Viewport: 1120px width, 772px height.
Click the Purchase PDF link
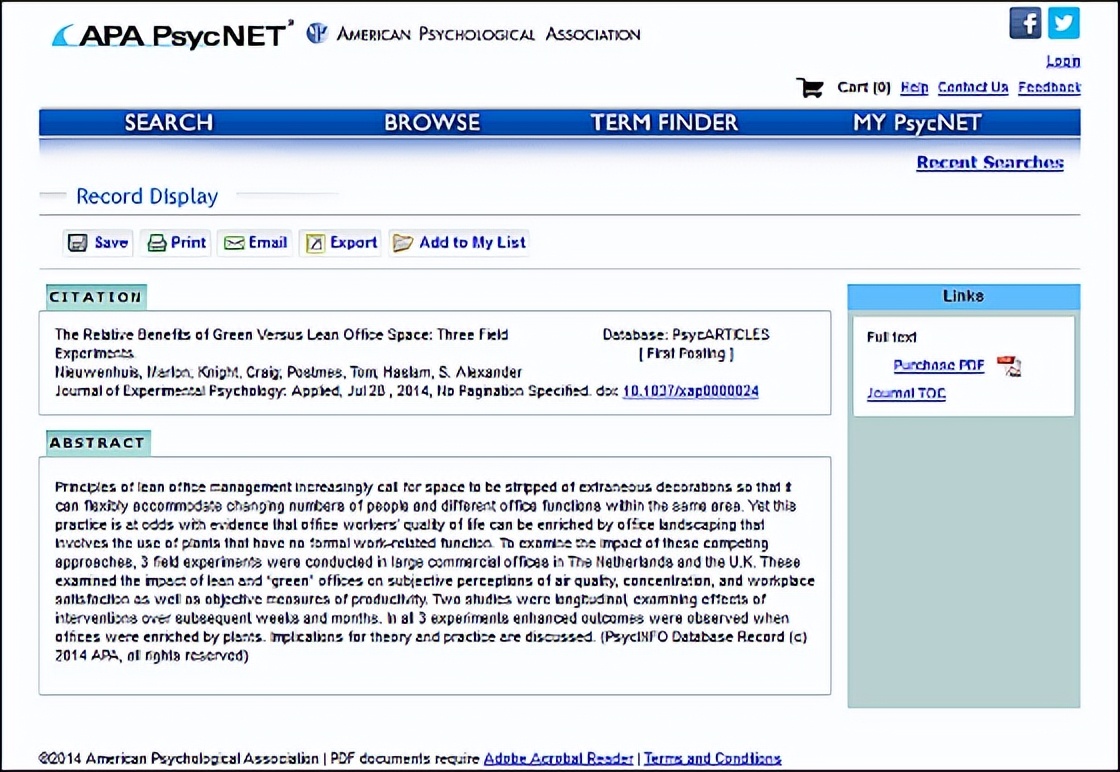click(939, 366)
